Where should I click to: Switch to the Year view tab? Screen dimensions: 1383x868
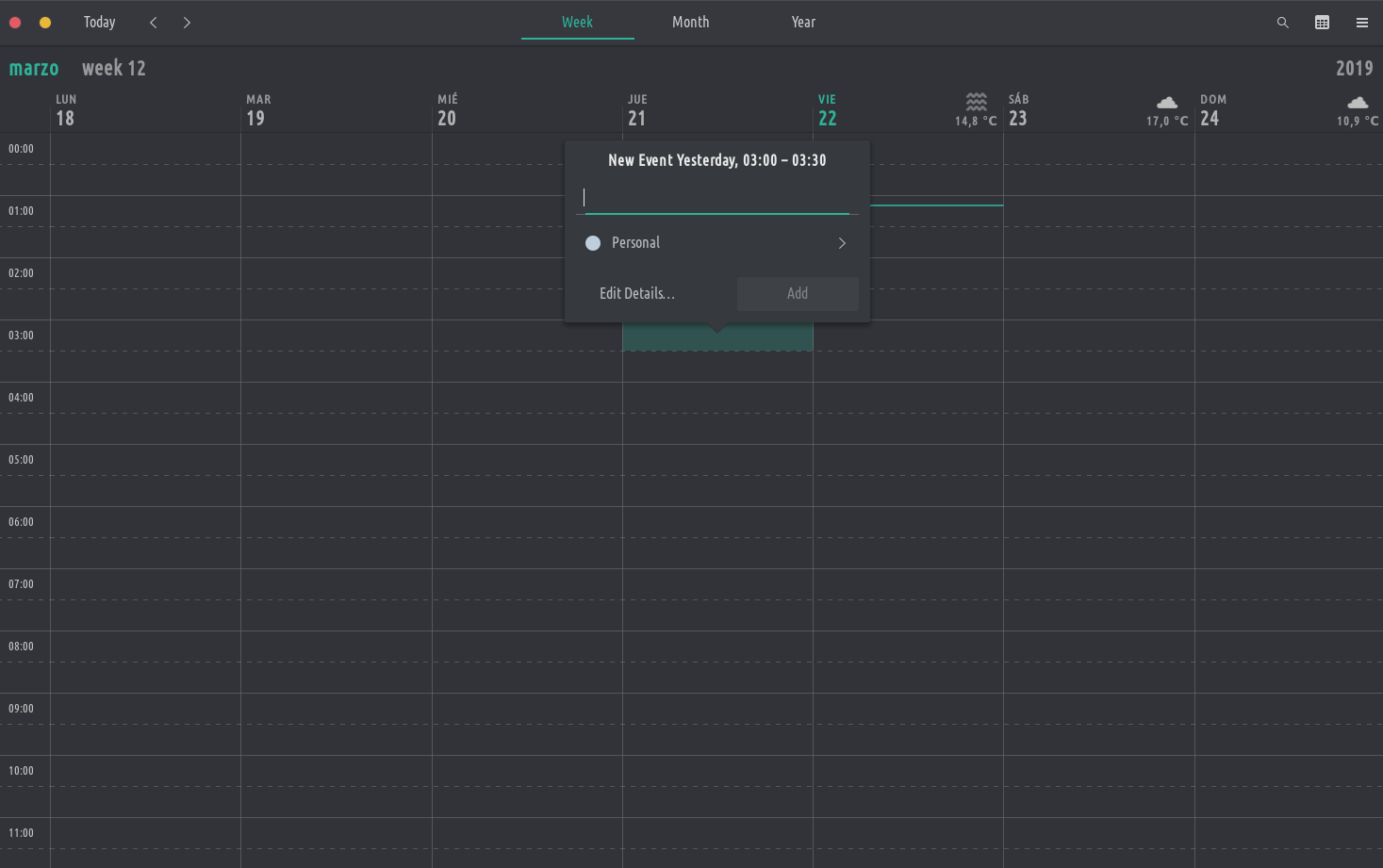[803, 23]
